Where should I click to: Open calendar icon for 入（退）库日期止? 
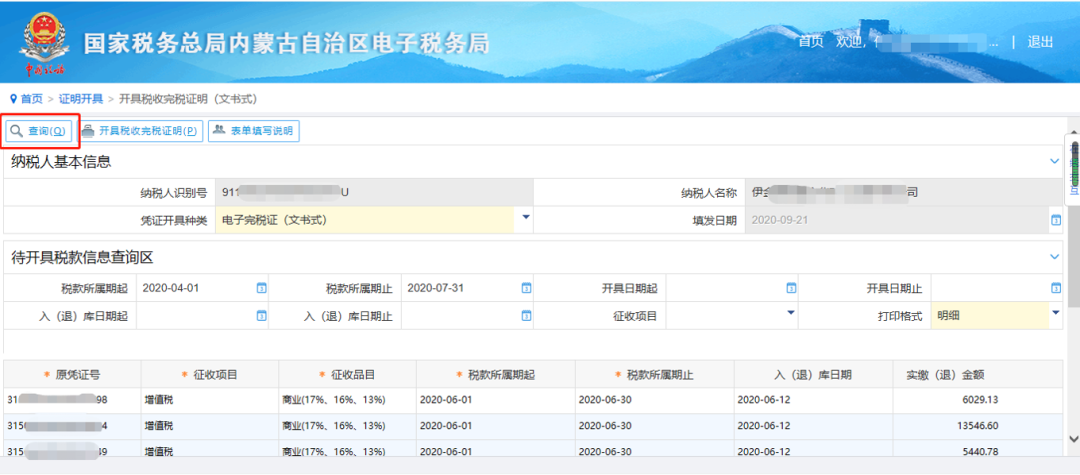(526, 315)
